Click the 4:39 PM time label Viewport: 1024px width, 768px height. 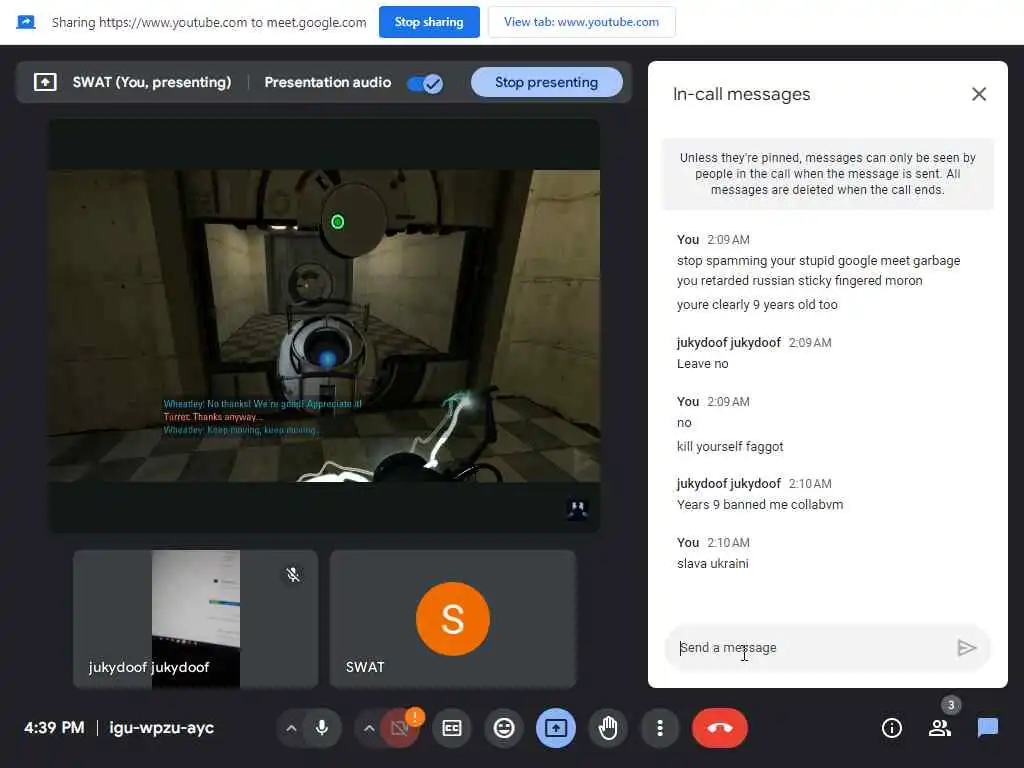tap(54, 728)
